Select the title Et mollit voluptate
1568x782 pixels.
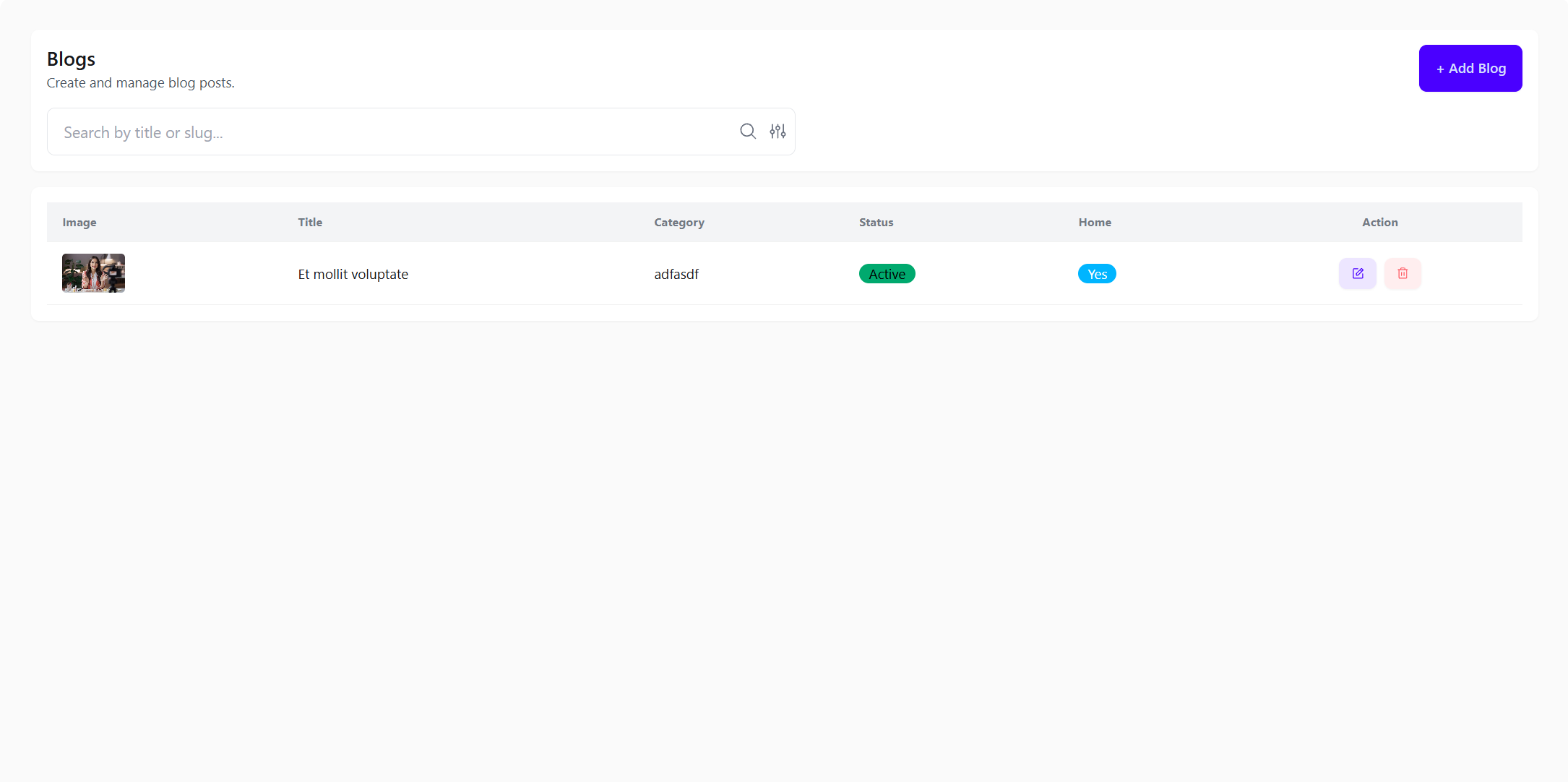click(x=353, y=274)
